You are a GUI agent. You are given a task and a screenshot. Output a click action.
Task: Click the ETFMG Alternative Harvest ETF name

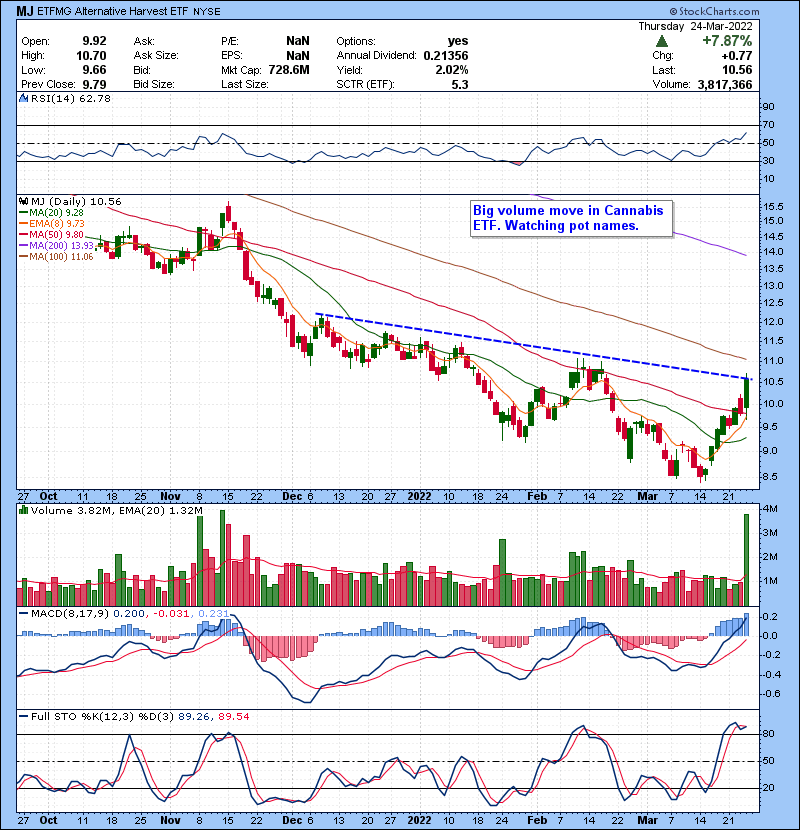pos(112,11)
